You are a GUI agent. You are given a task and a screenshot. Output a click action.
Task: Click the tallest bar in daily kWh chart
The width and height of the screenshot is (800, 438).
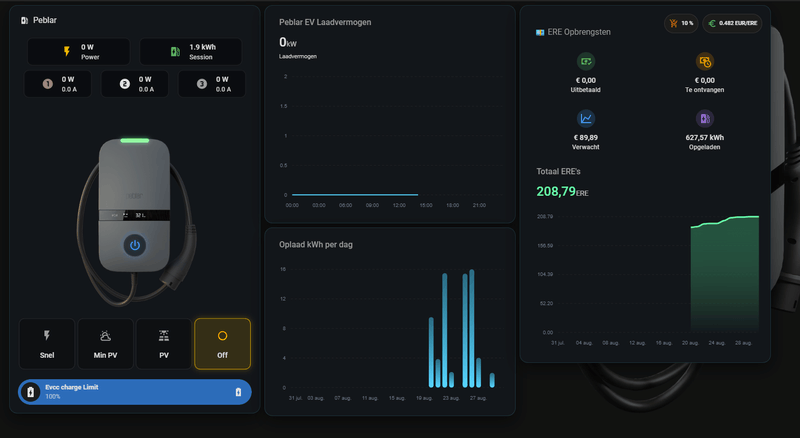tap(472, 328)
